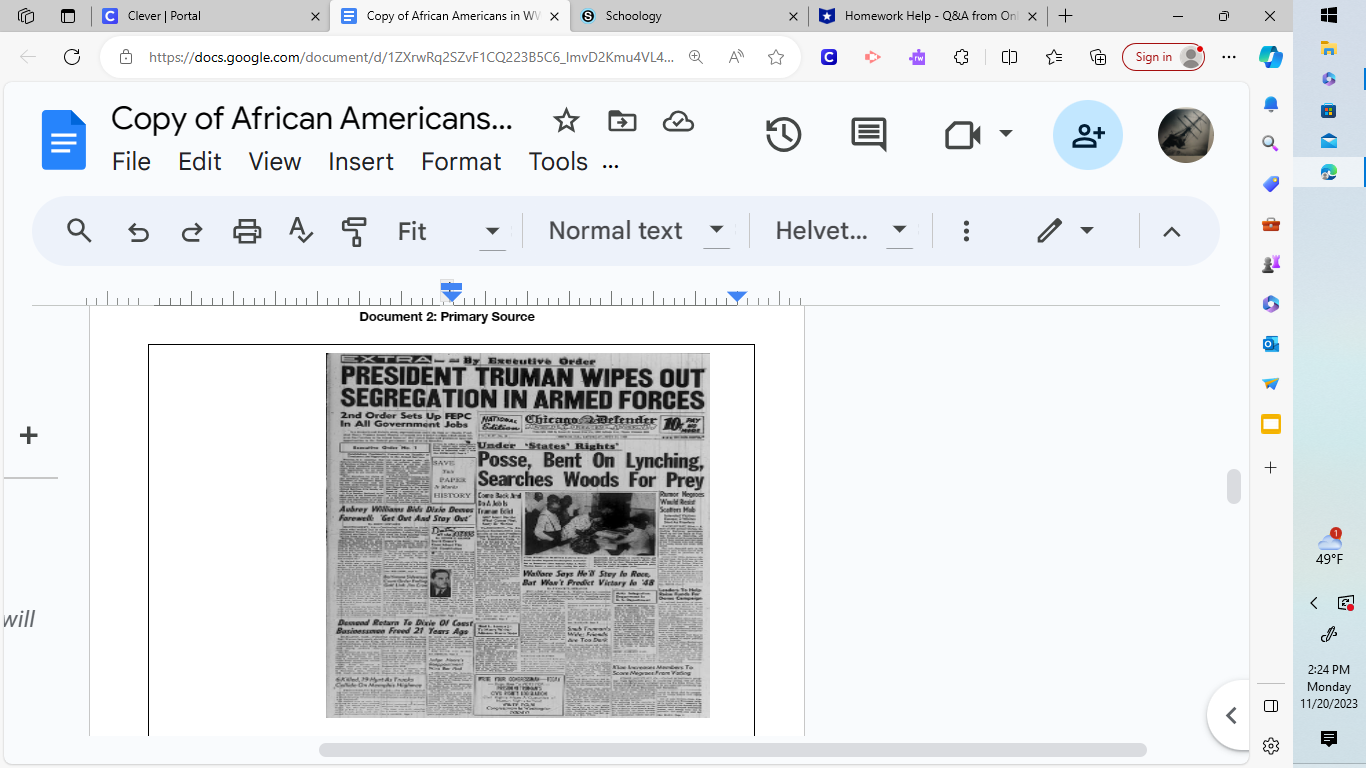
Task: Click the horizontal document scrollbar
Action: tap(732, 750)
